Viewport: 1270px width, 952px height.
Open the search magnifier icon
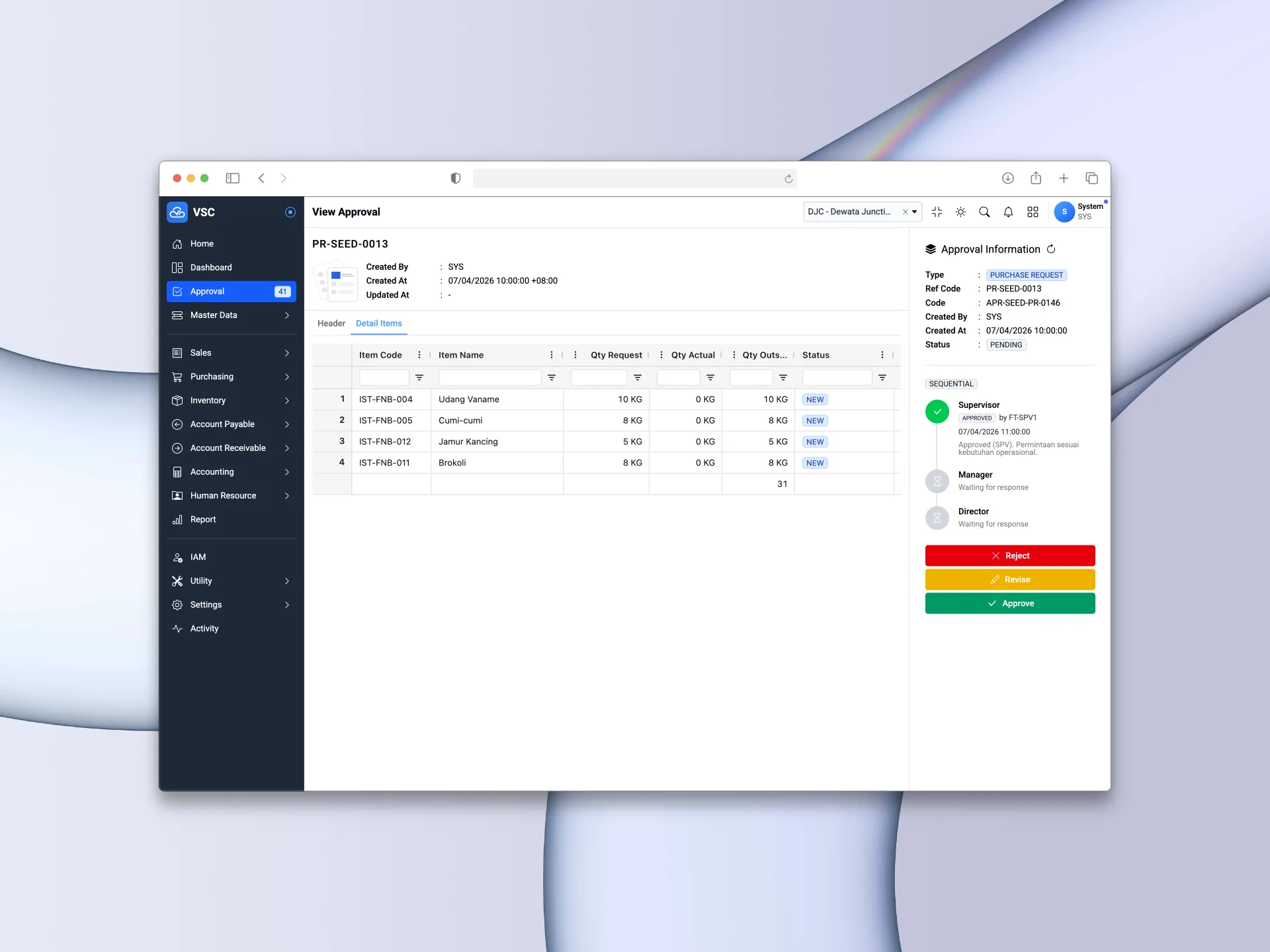pos(984,212)
